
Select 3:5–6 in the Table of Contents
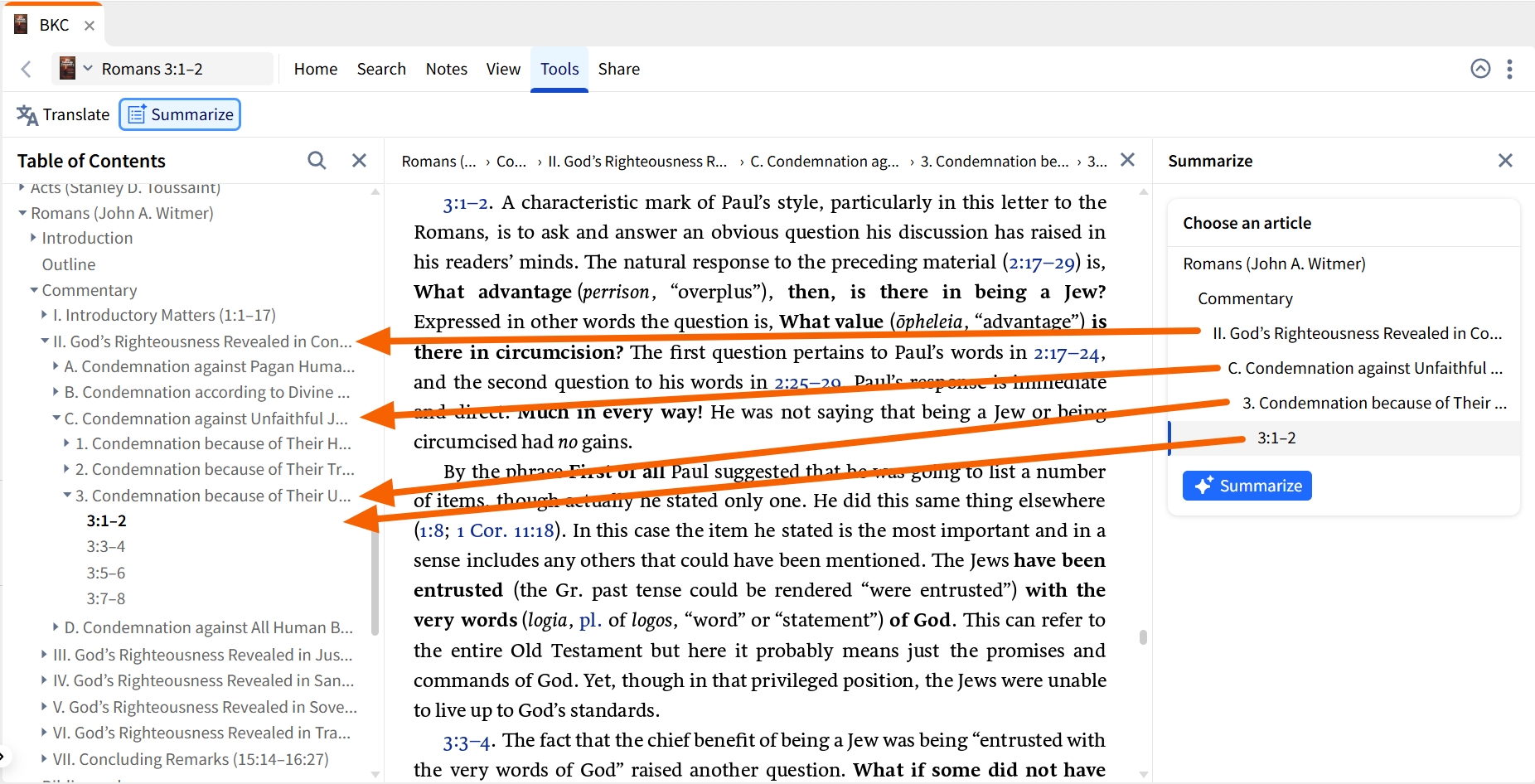click(106, 573)
